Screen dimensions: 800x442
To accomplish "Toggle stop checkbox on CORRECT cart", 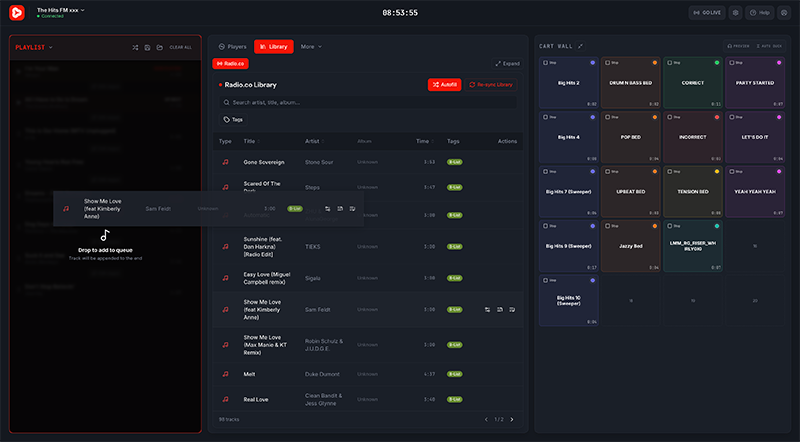I will pos(670,63).
